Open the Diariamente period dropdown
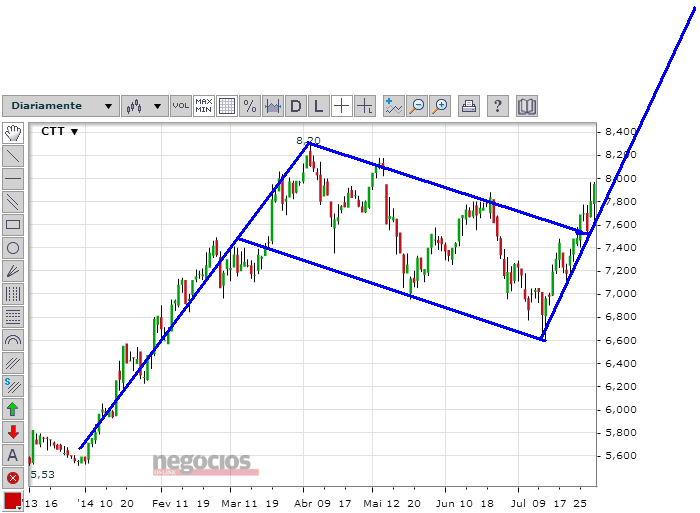The height and width of the screenshot is (513, 700). coord(61,106)
